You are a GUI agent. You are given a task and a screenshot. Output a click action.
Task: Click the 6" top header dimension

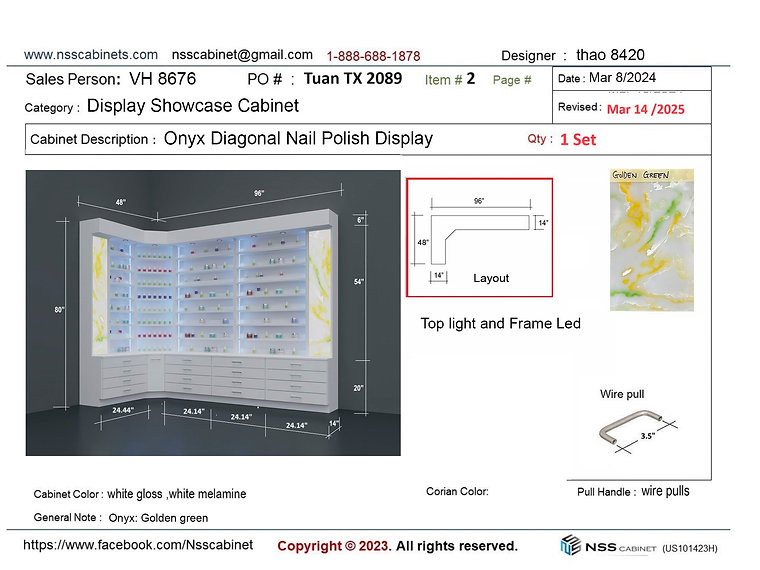tap(360, 220)
